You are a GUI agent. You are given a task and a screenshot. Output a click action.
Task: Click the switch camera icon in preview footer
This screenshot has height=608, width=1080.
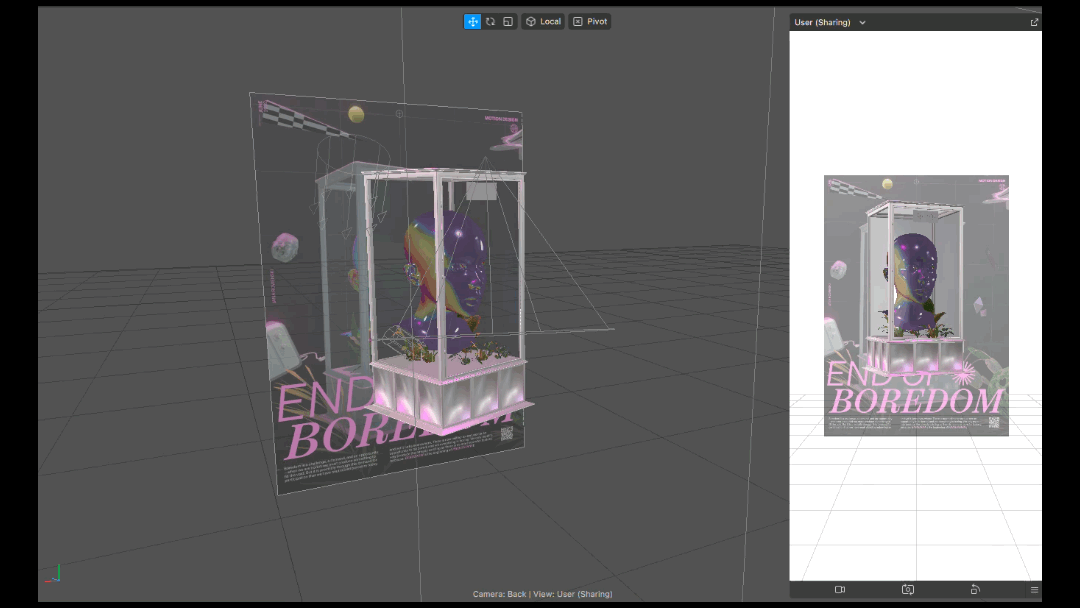click(x=908, y=590)
